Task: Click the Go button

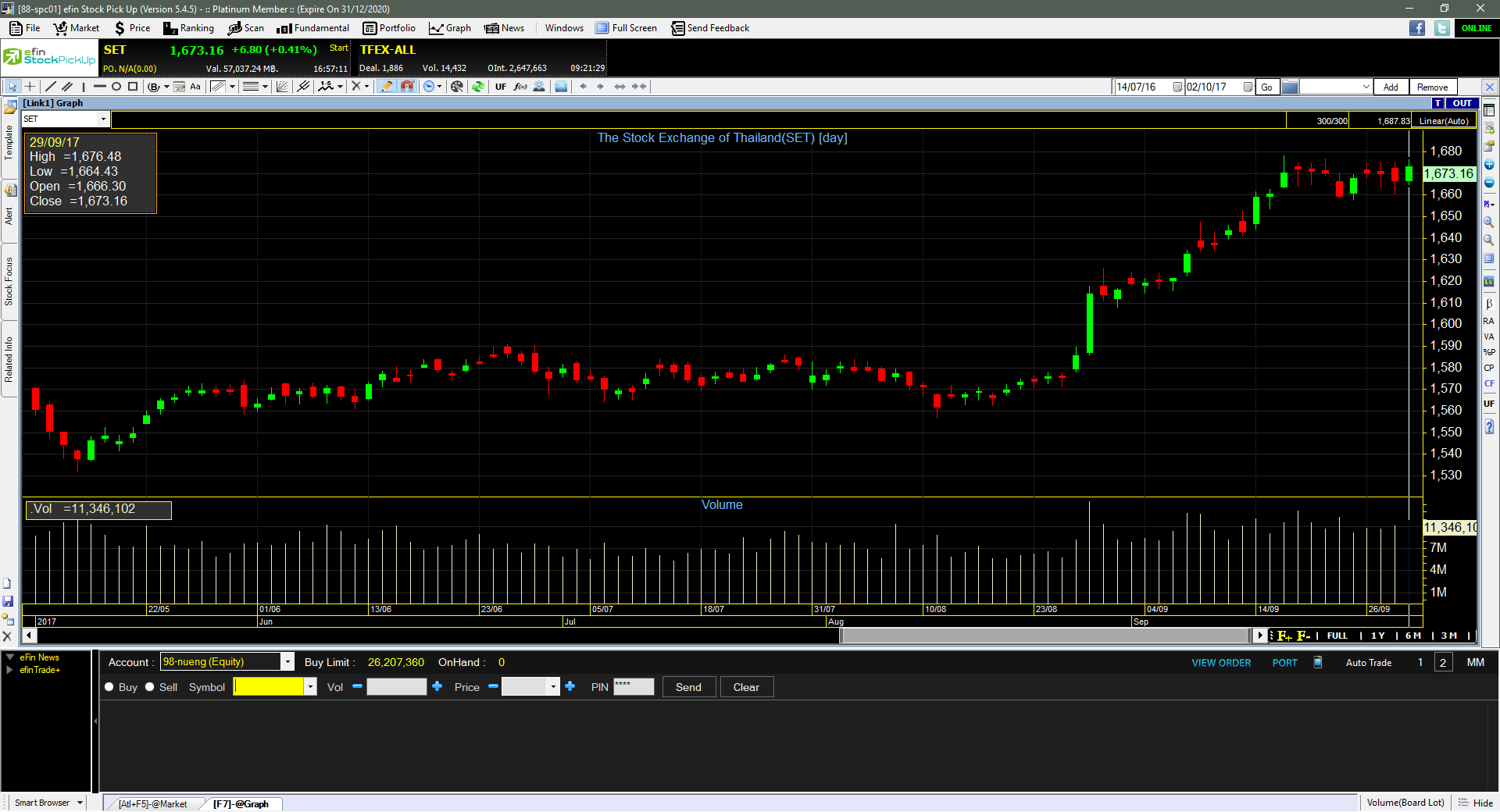Action: [1266, 87]
